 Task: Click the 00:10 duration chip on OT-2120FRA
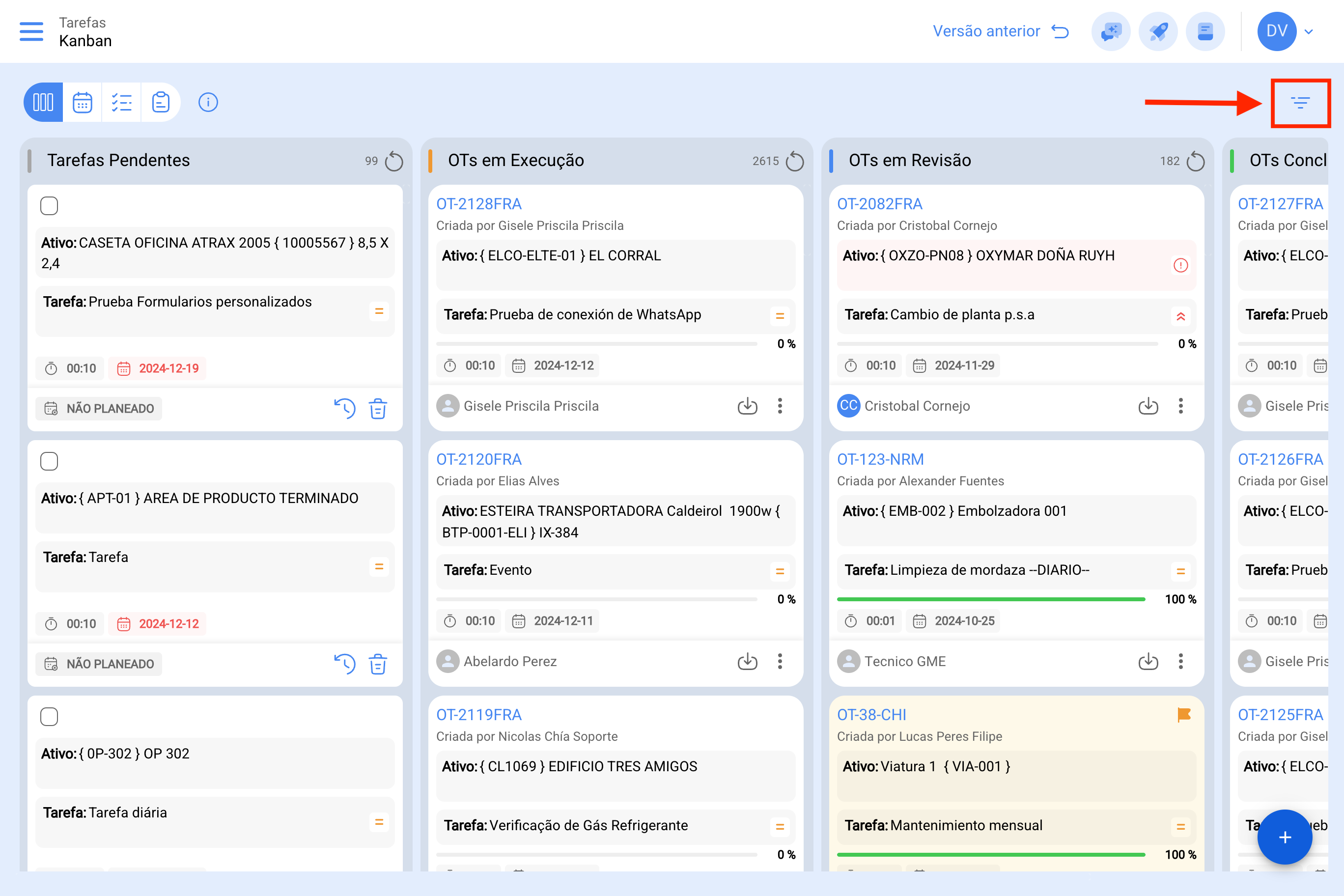pyautogui.click(x=469, y=621)
